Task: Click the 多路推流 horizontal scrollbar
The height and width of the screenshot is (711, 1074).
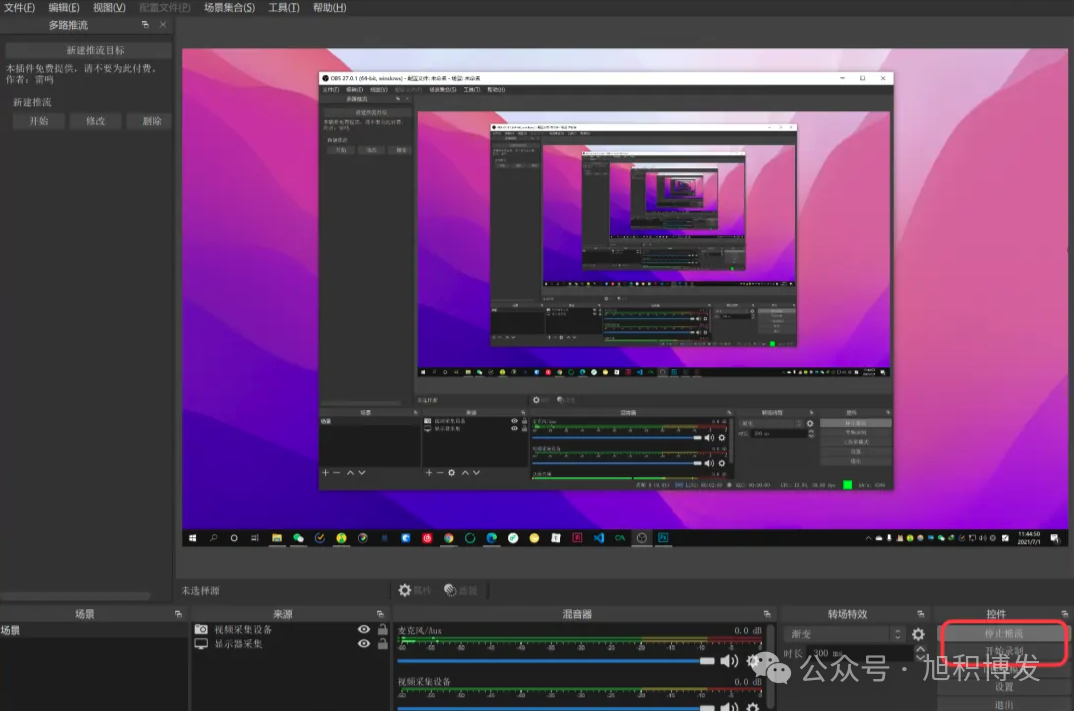Action: point(75,596)
